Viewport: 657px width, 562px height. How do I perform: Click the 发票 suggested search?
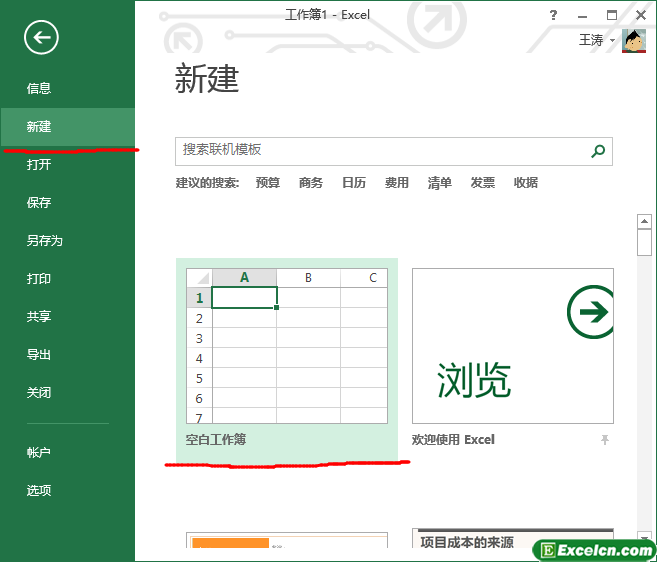pos(482,183)
